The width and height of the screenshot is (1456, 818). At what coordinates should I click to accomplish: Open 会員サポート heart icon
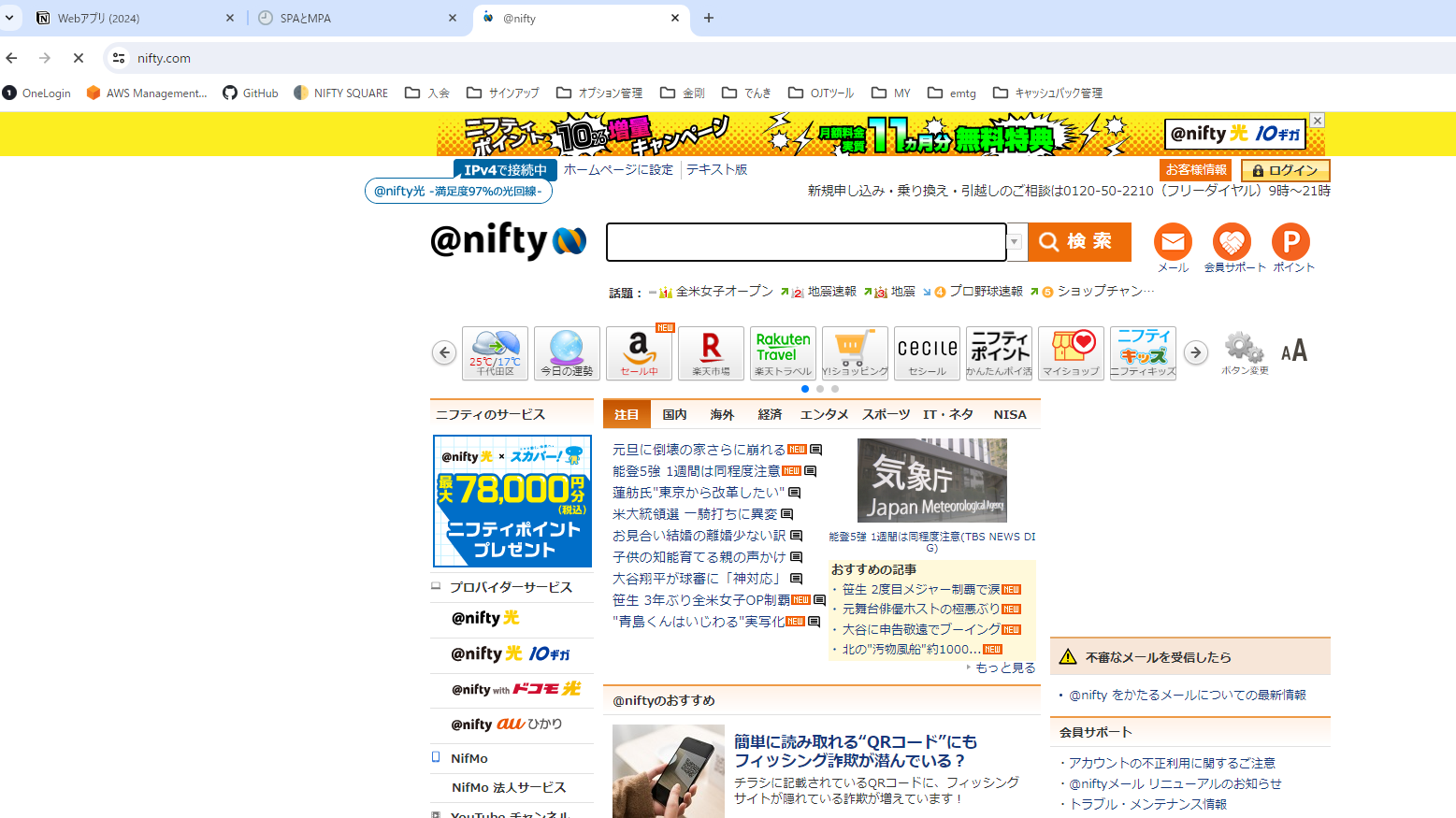coord(1232,242)
